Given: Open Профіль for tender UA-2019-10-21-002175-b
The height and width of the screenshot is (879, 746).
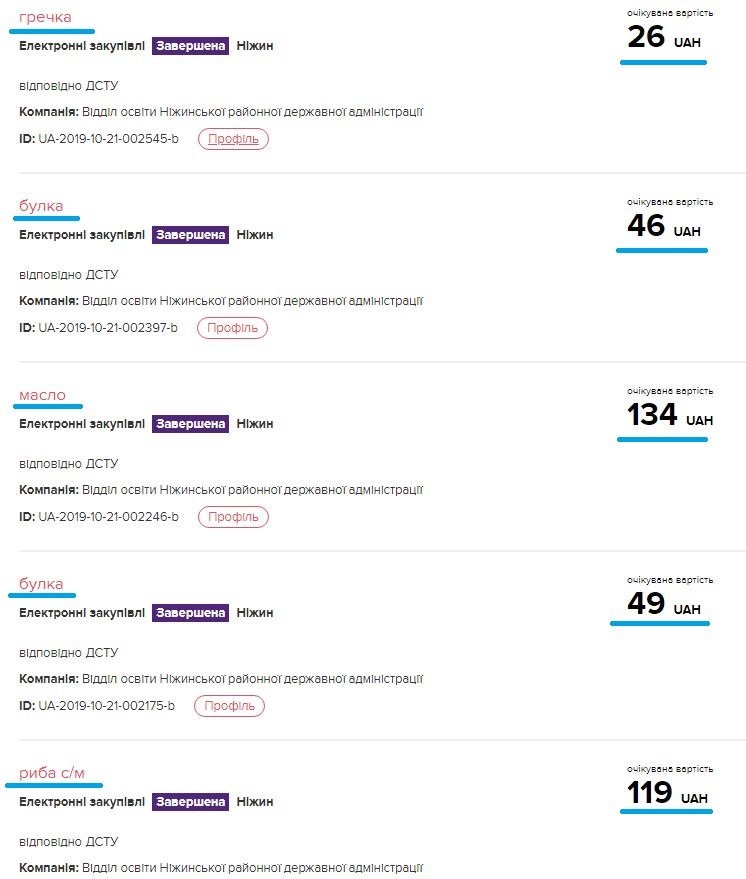Looking at the screenshot, I should pos(229,706).
